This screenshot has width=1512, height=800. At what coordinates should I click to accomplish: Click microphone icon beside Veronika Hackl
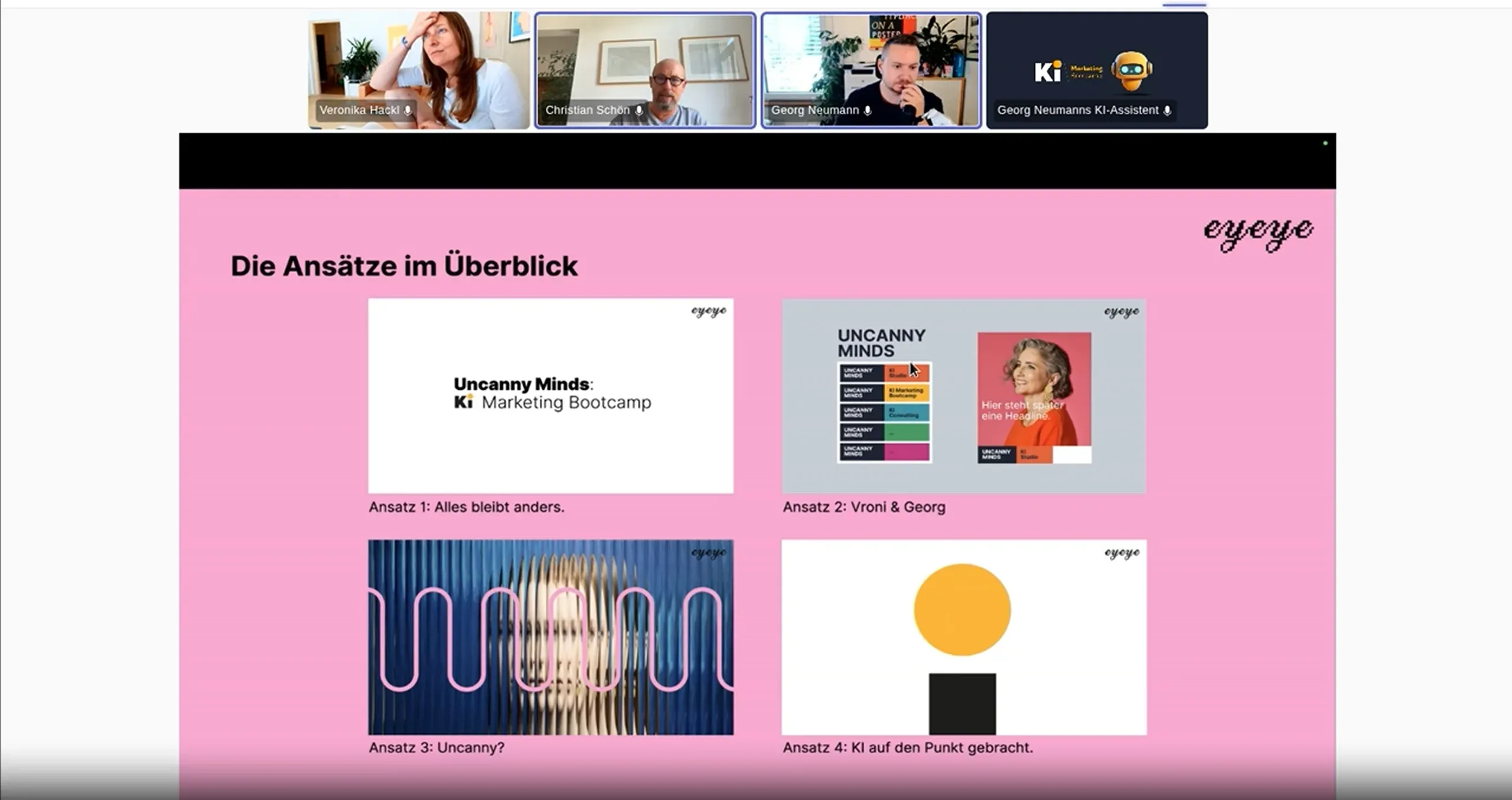click(x=408, y=110)
